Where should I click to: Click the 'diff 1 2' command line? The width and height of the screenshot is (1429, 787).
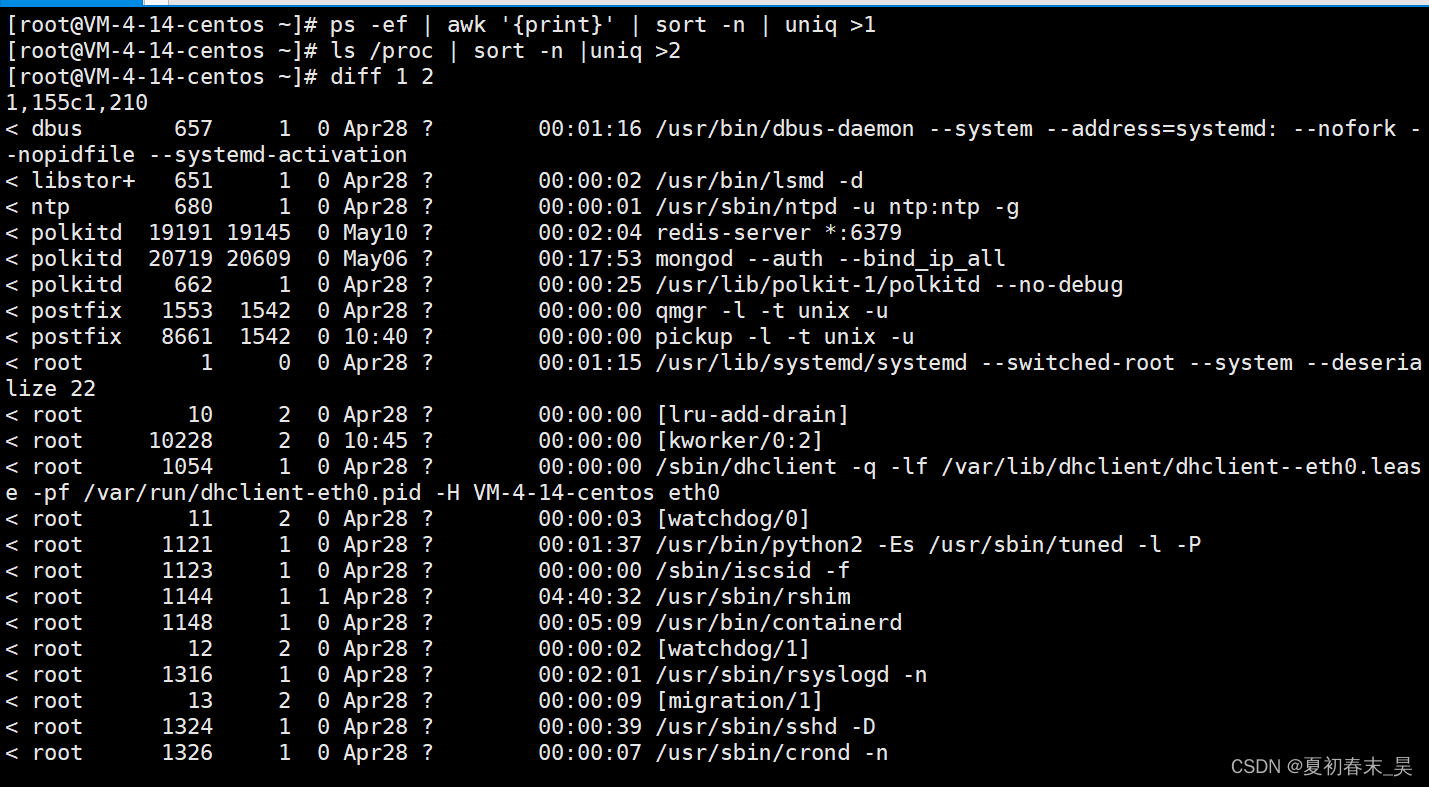(220, 76)
